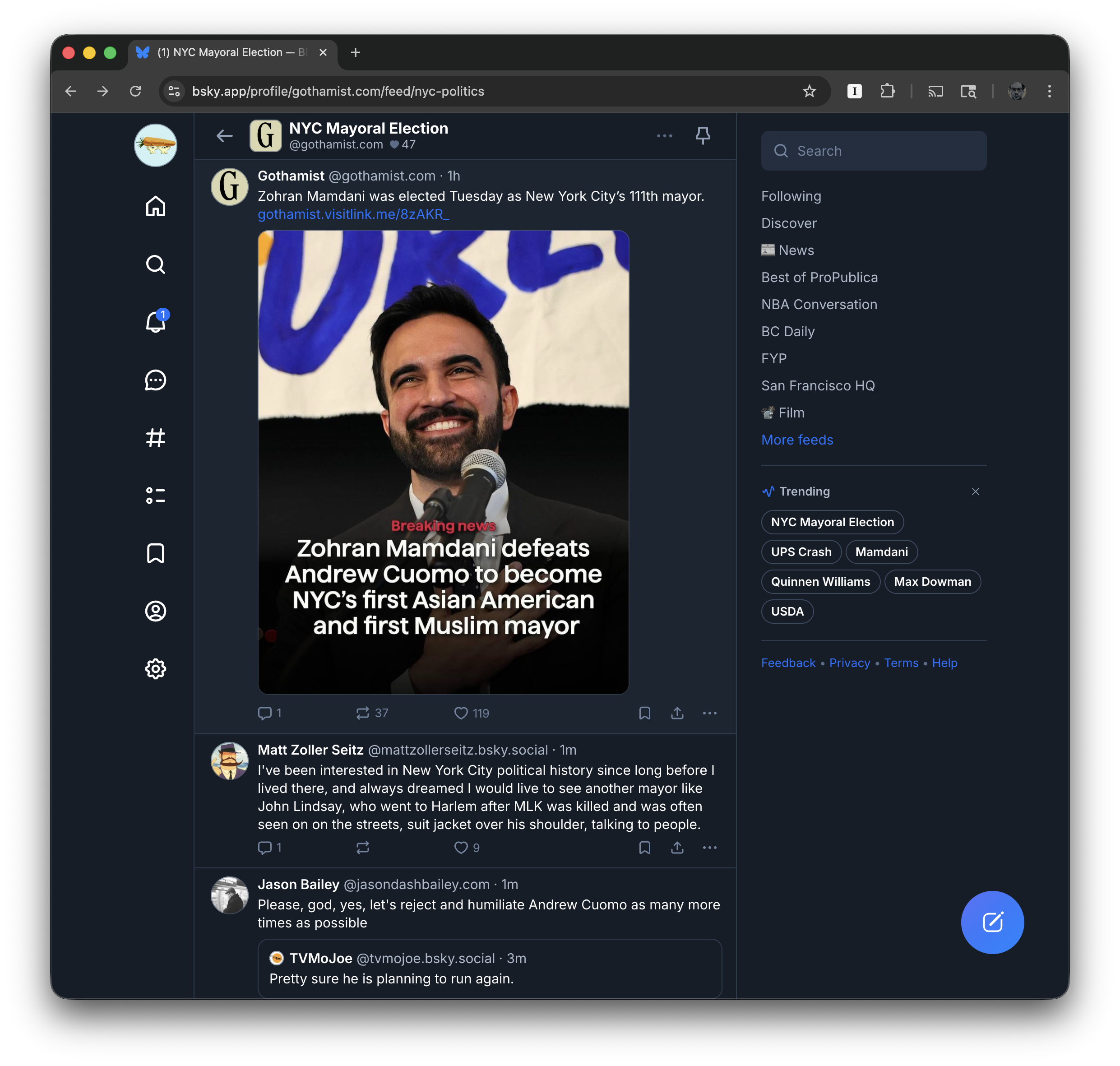Pin the NYC Mayoral Election feed
Image resolution: width=1120 pixels, height=1066 pixels.
tap(702, 135)
